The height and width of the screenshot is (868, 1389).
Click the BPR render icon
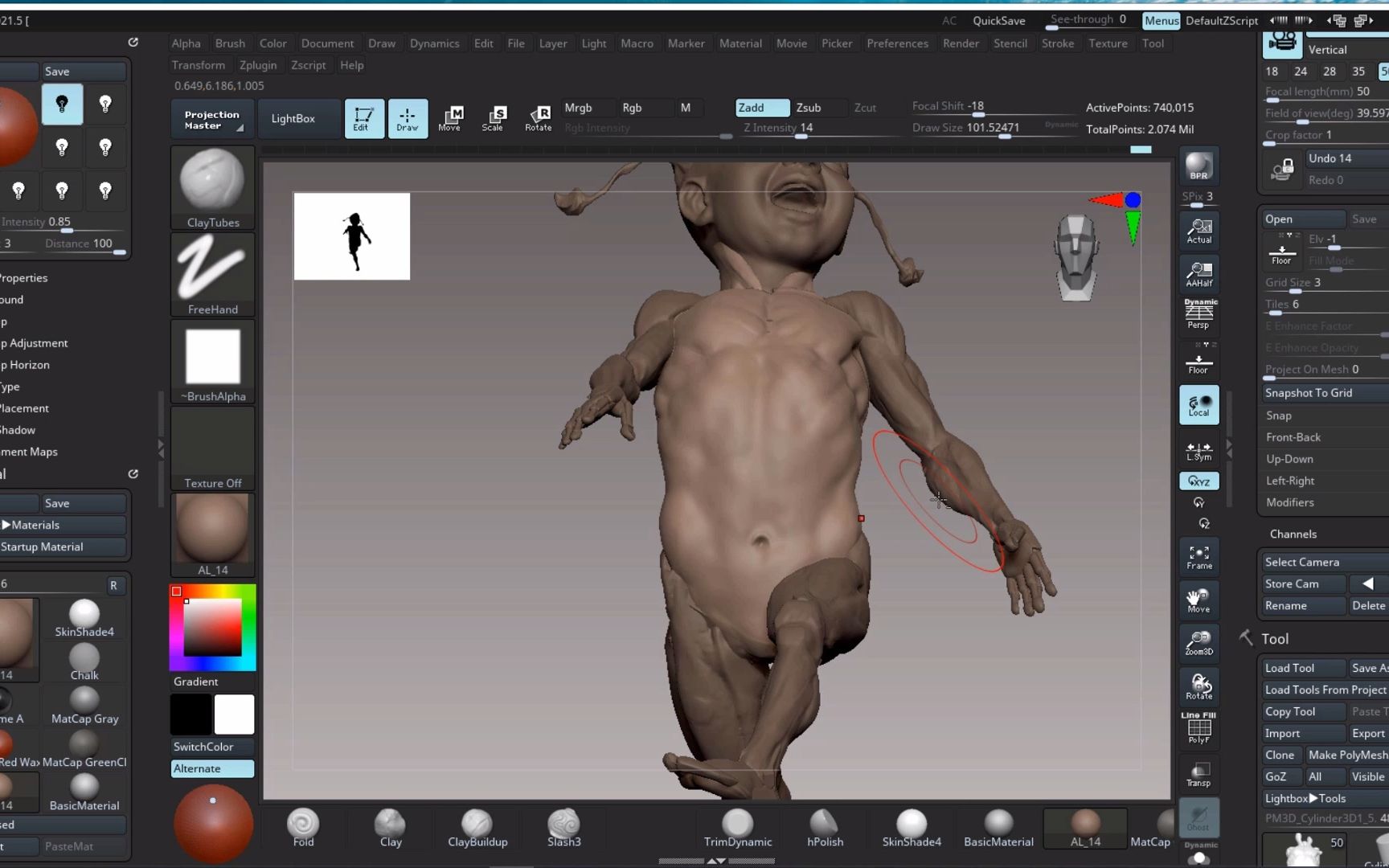1198,166
